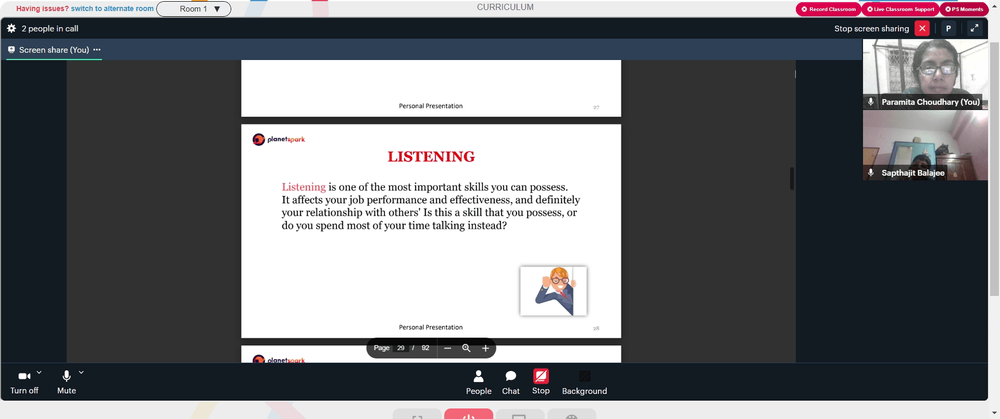Turn off the camera
The height and width of the screenshot is (419, 1000).
tap(24, 382)
